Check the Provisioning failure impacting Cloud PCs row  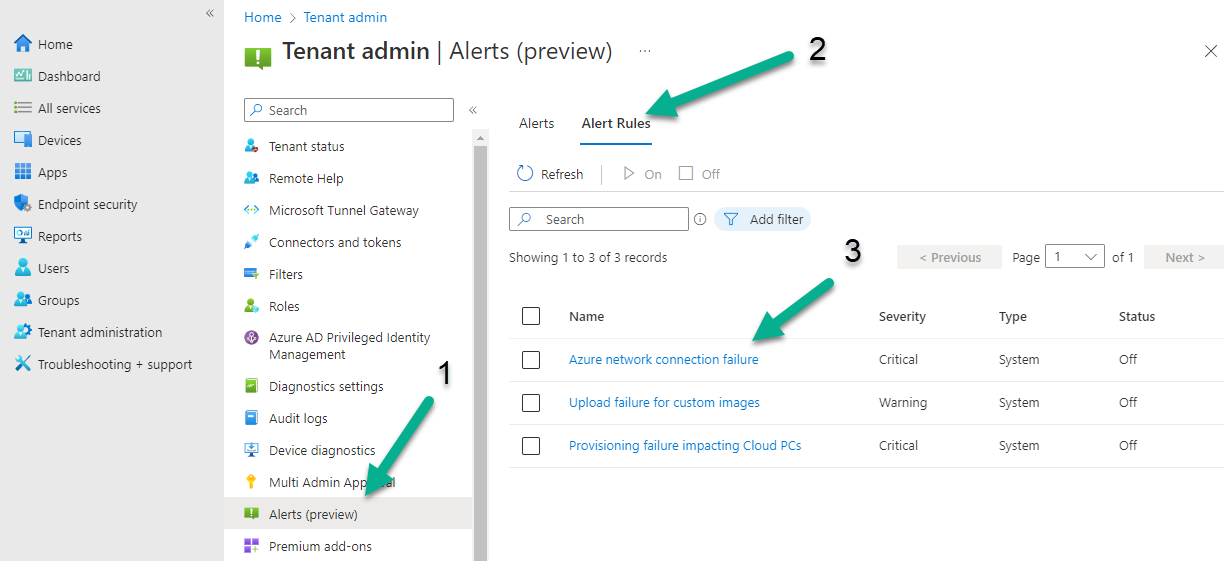click(531, 446)
